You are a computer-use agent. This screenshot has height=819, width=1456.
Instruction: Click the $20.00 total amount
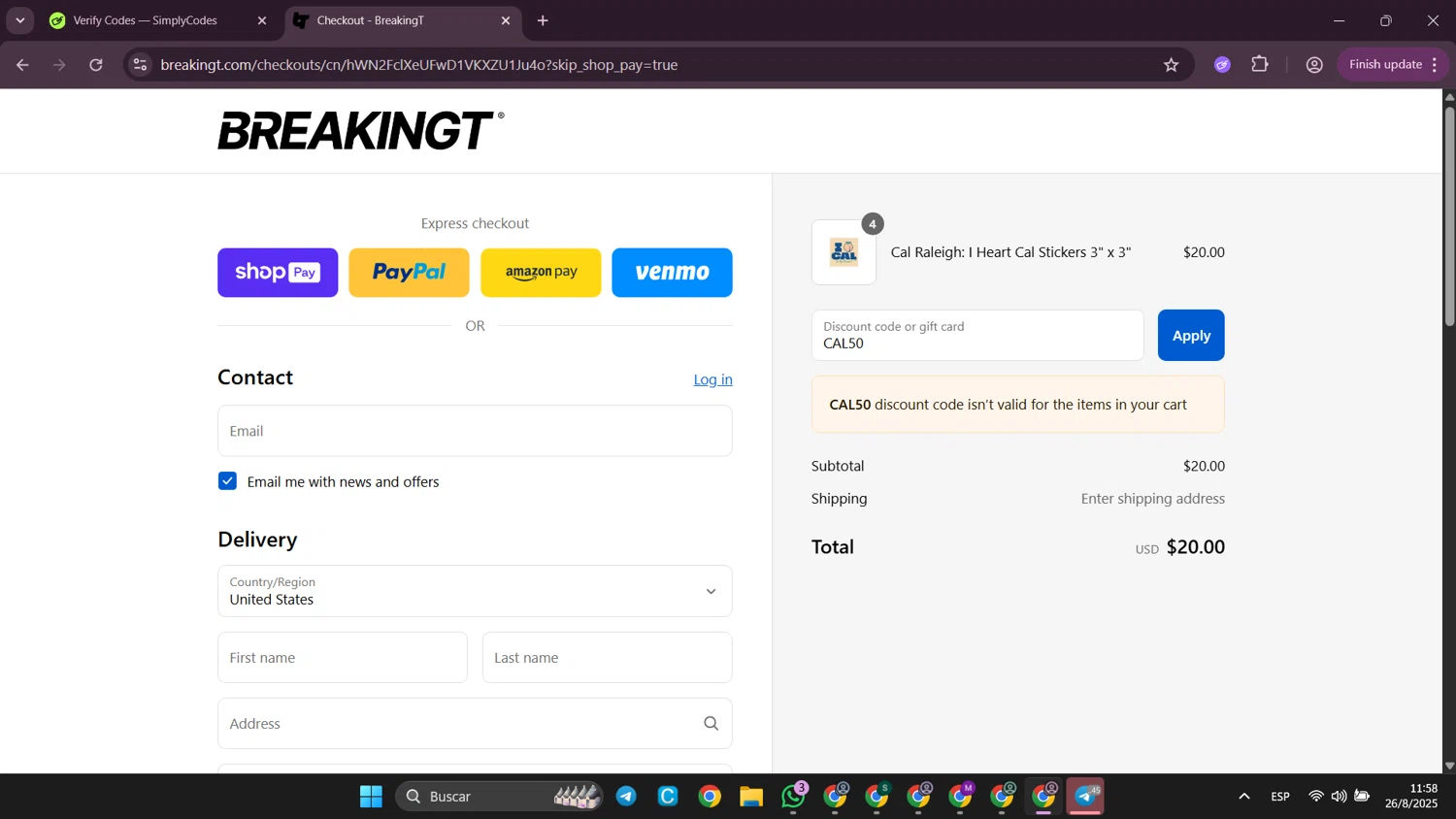(x=1196, y=547)
